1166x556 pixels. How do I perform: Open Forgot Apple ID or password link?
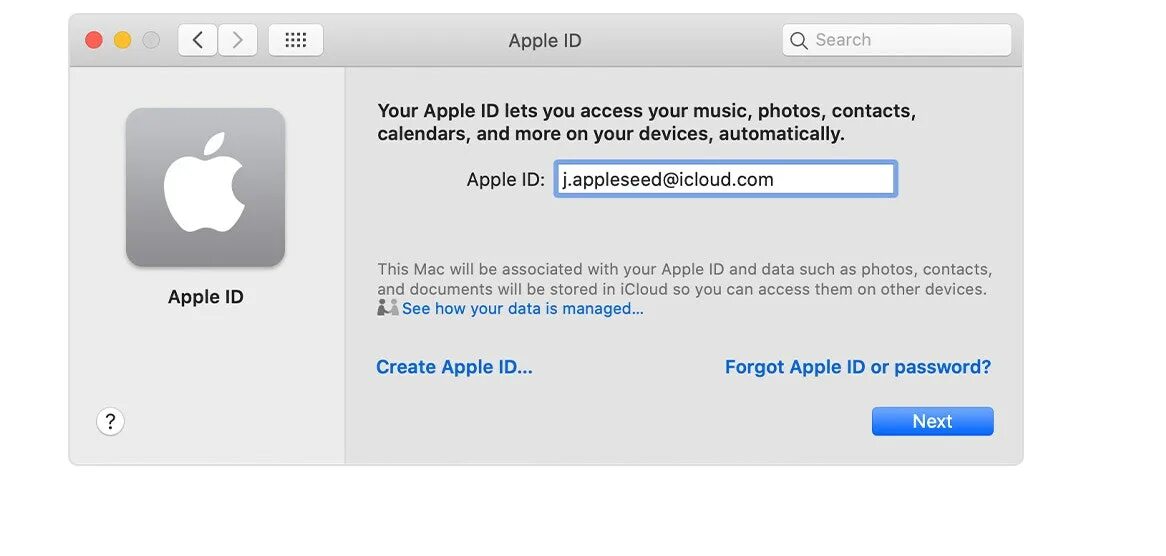pos(858,367)
